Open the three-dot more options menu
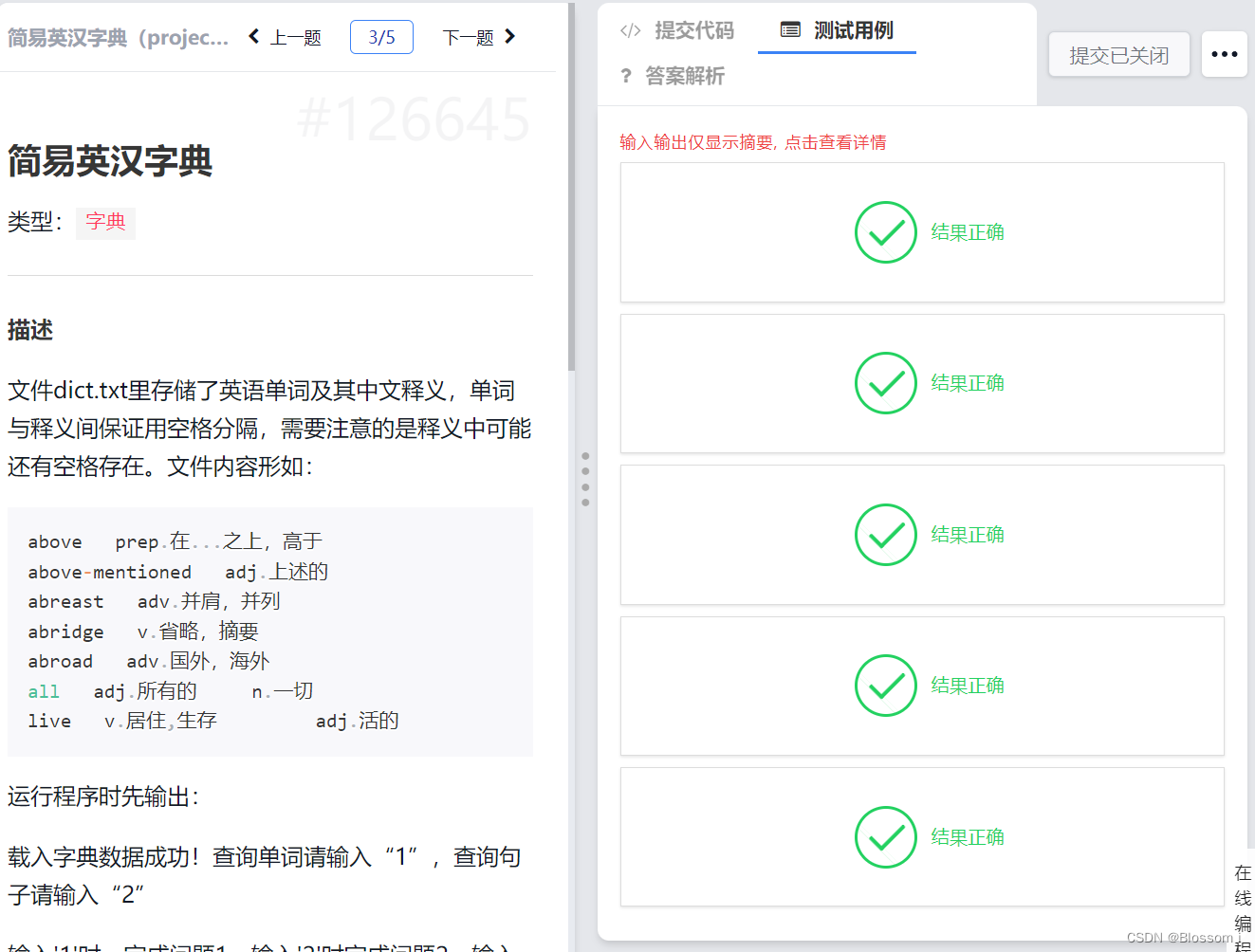This screenshot has height=952, width=1255. tap(1225, 54)
